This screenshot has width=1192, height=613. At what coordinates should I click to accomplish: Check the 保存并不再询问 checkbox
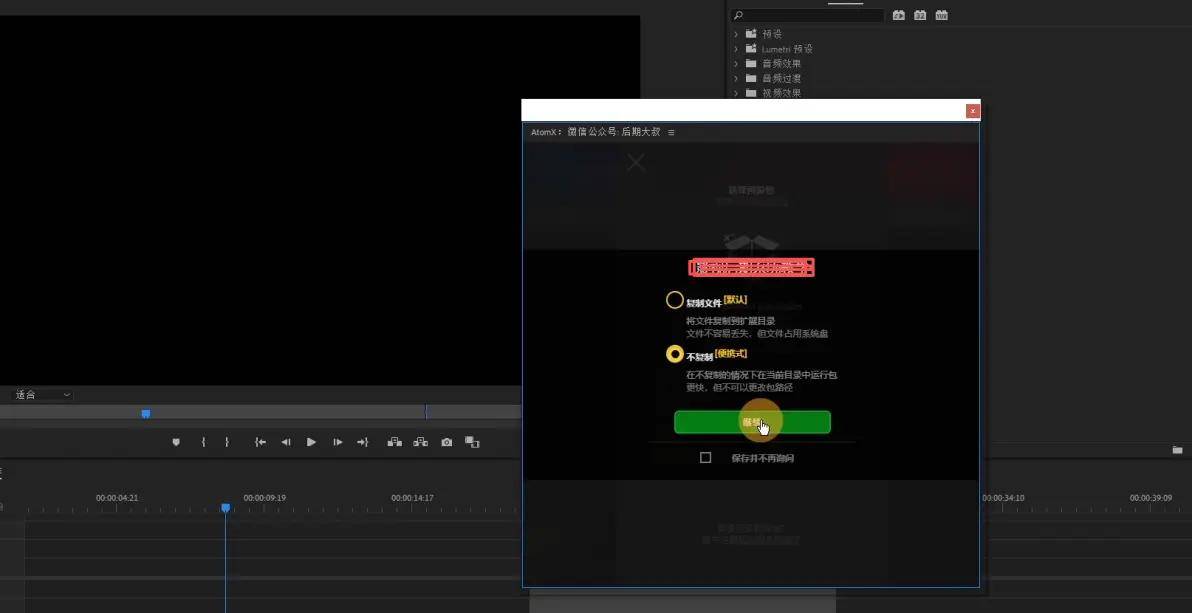tap(706, 458)
